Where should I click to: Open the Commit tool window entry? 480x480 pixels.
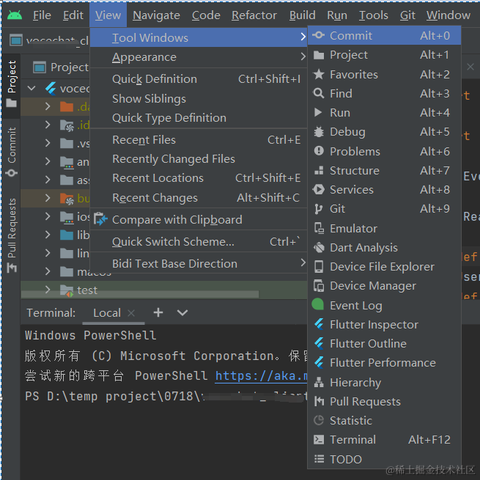click(384, 36)
